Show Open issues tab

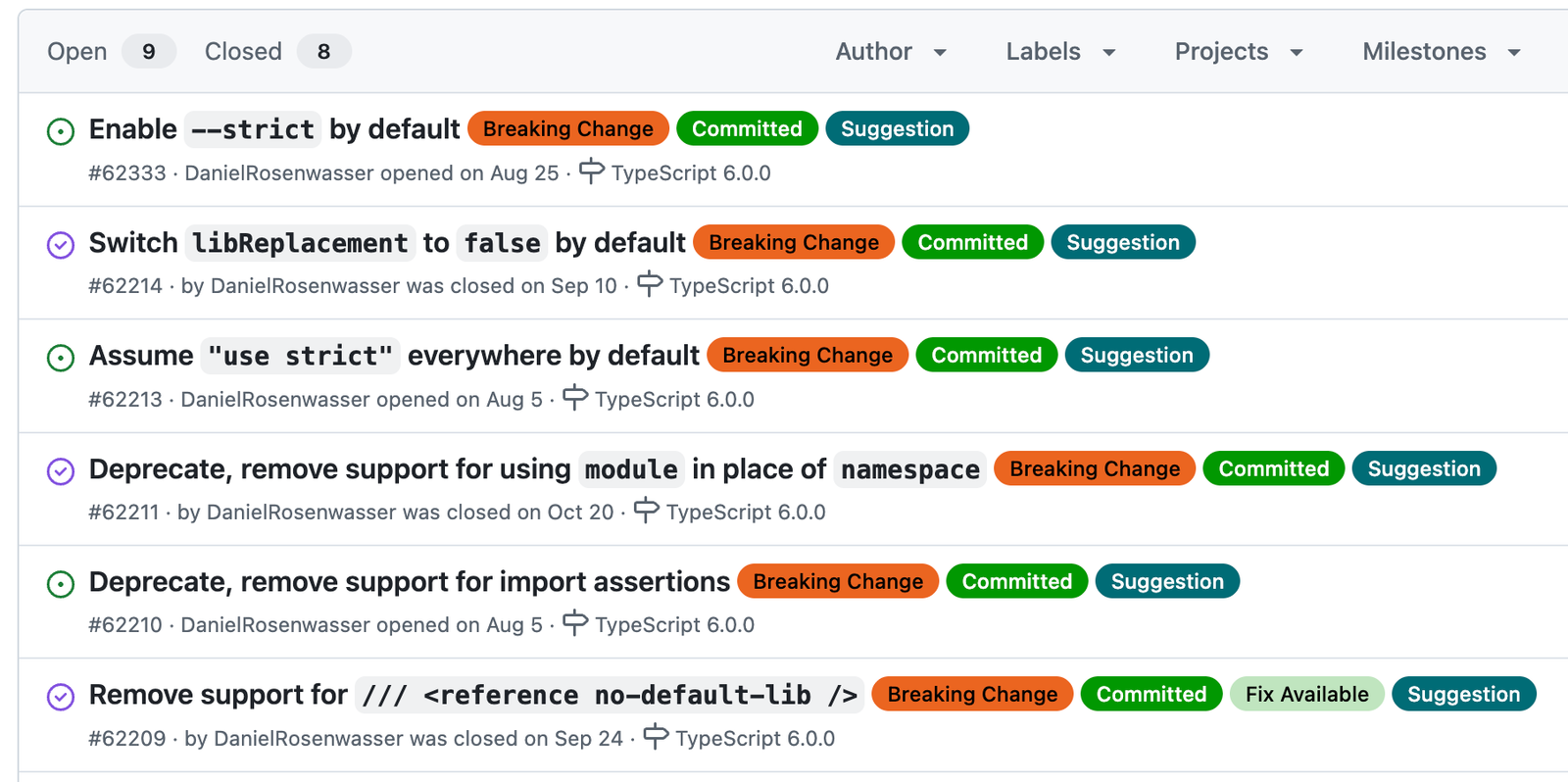[112, 51]
